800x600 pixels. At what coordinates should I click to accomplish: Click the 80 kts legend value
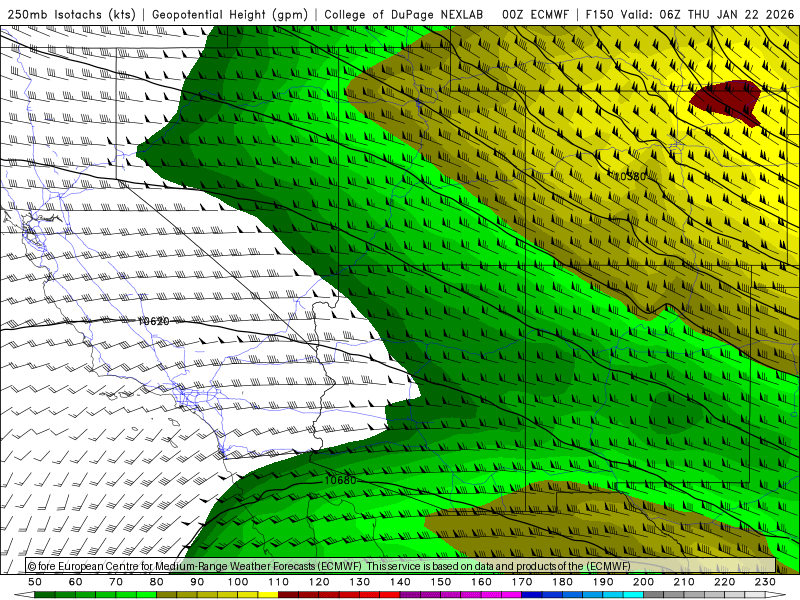click(x=157, y=582)
